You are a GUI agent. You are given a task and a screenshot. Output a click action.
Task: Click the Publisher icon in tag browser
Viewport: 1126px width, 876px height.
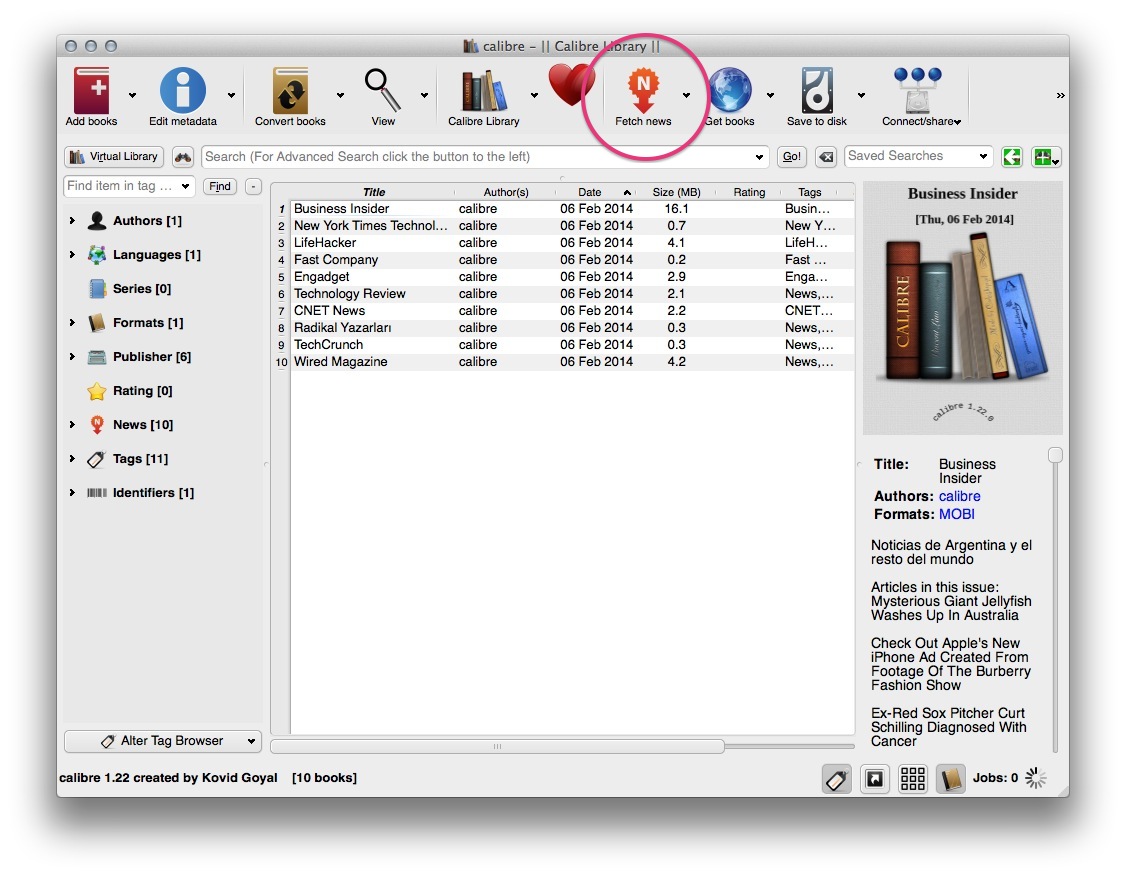click(97, 357)
